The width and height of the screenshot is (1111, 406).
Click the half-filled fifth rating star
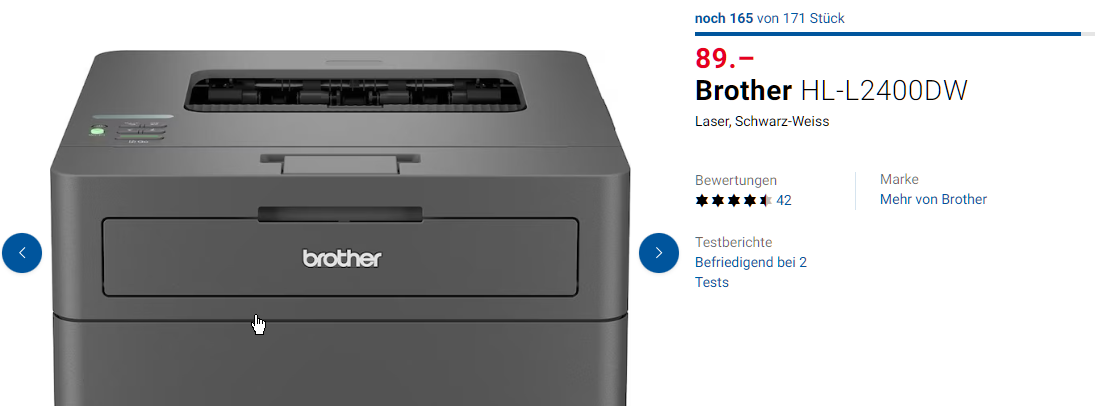pos(765,201)
